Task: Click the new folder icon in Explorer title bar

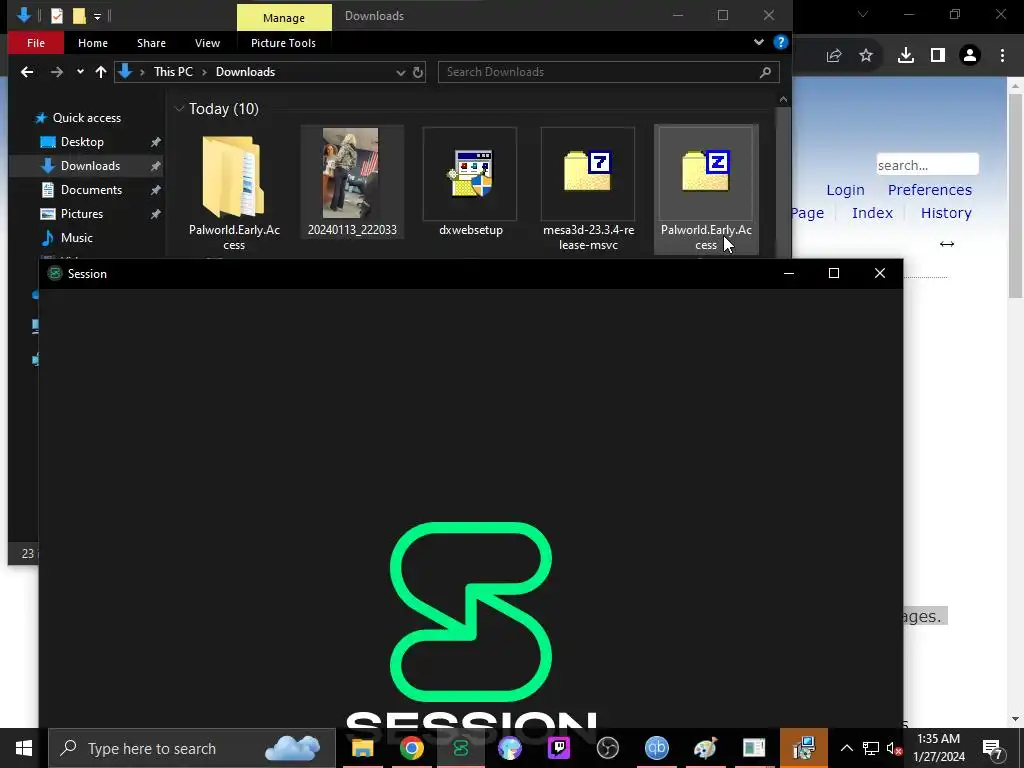Action: [x=79, y=15]
